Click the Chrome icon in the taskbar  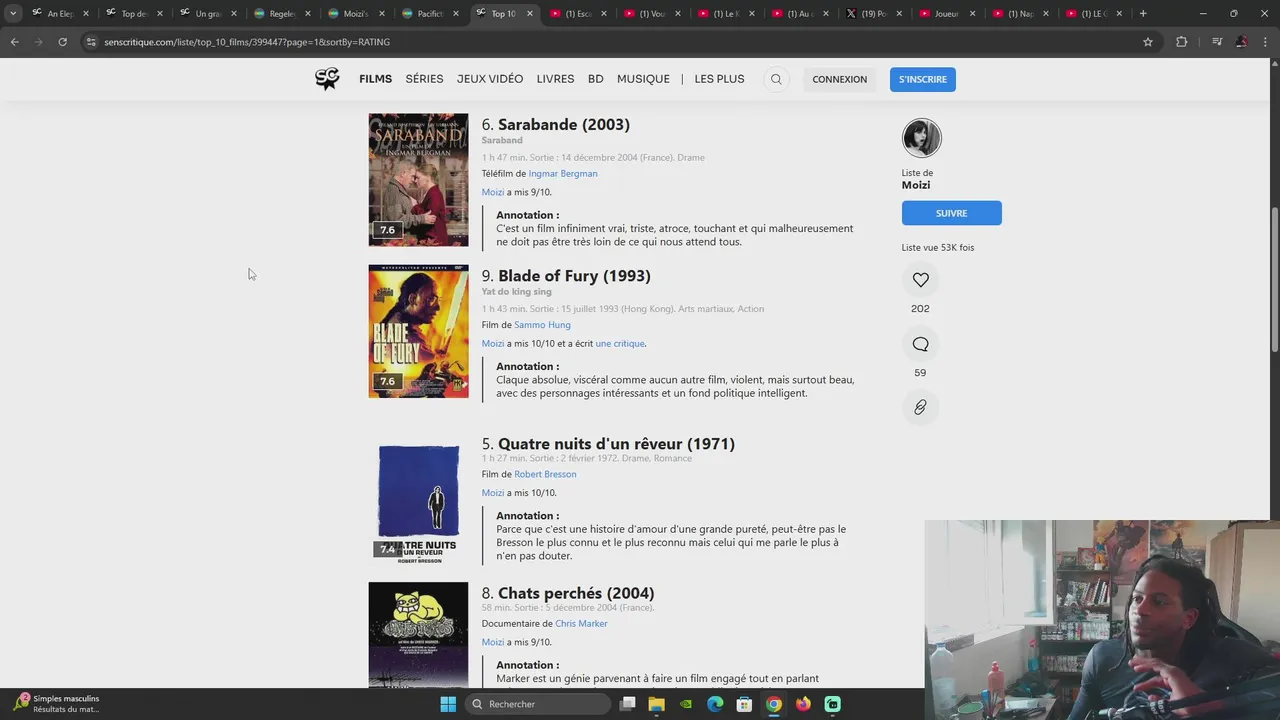[774, 704]
